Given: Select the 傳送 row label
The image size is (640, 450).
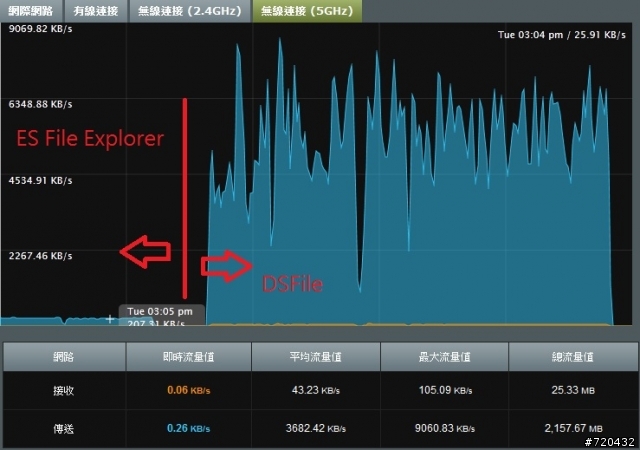Looking at the screenshot, I should pyautogui.click(x=64, y=429).
